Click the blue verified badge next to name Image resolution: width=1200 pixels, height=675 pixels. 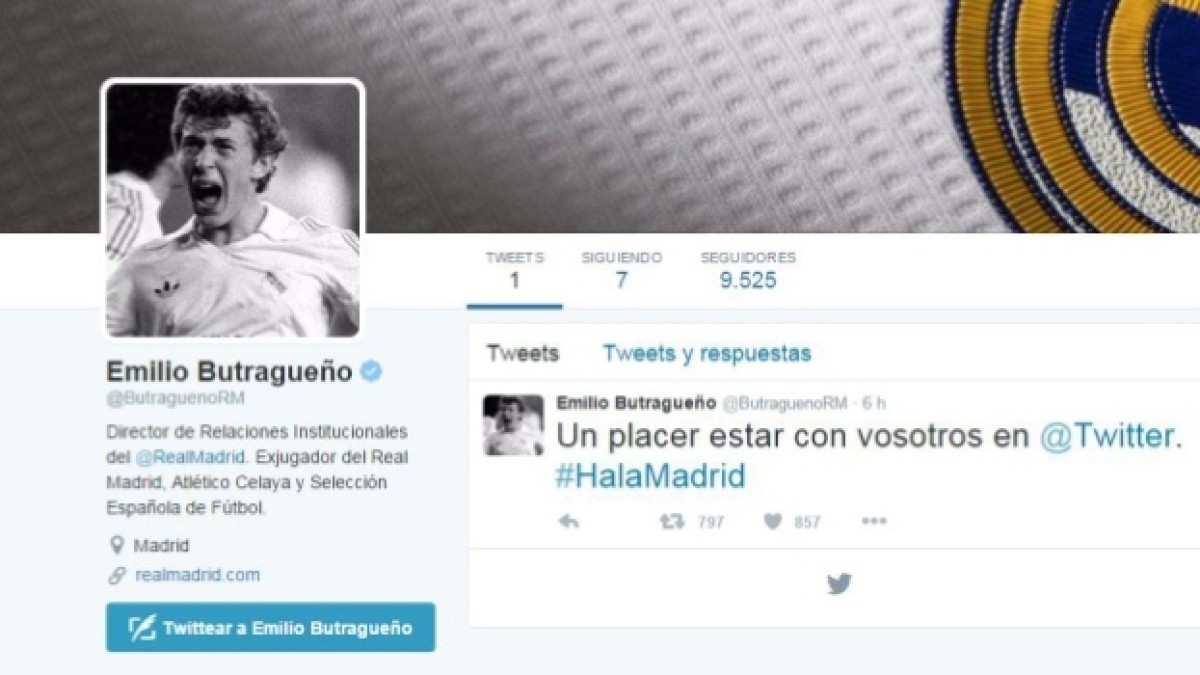(x=371, y=372)
